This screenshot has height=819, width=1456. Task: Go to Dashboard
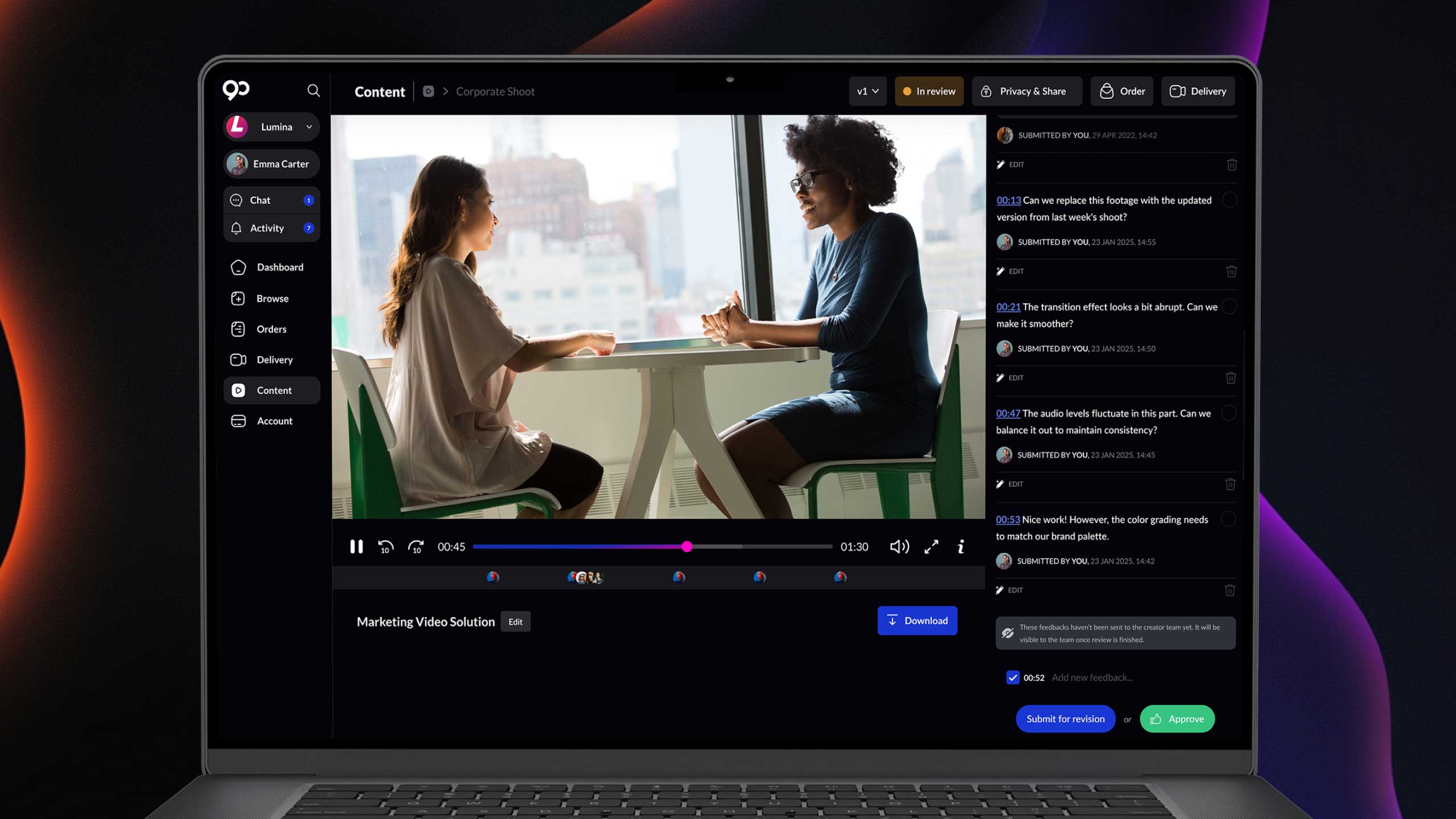(x=271, y=267)
